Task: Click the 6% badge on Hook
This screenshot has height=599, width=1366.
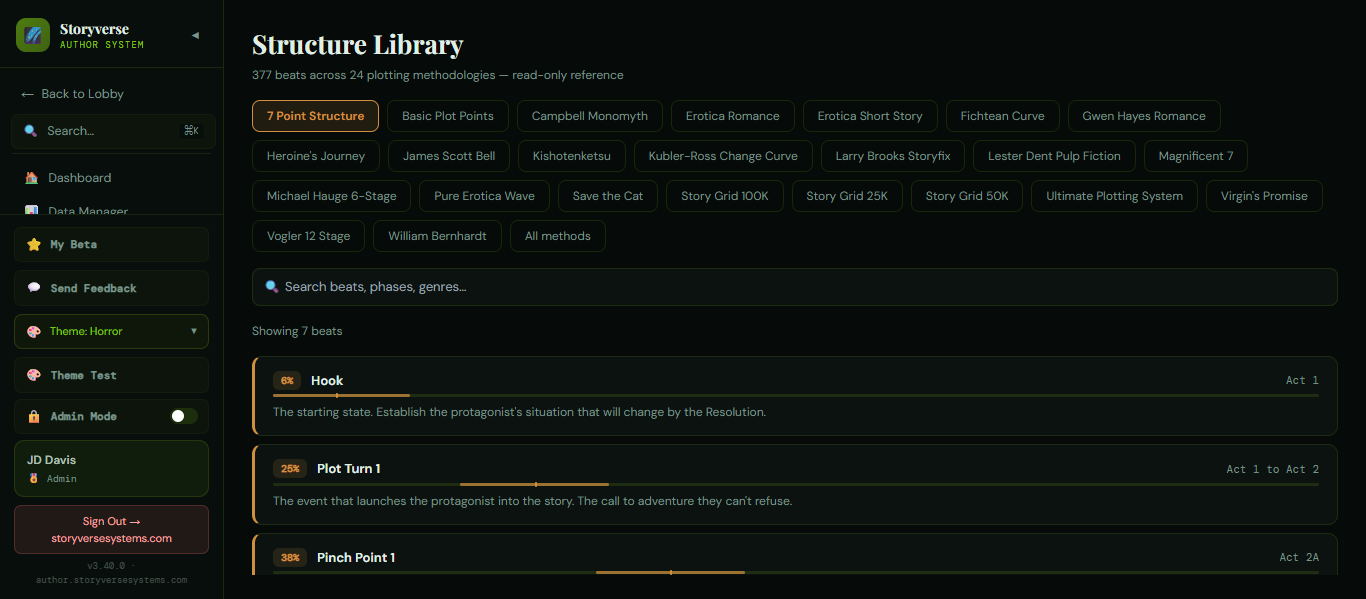Action: coord(287,381)
